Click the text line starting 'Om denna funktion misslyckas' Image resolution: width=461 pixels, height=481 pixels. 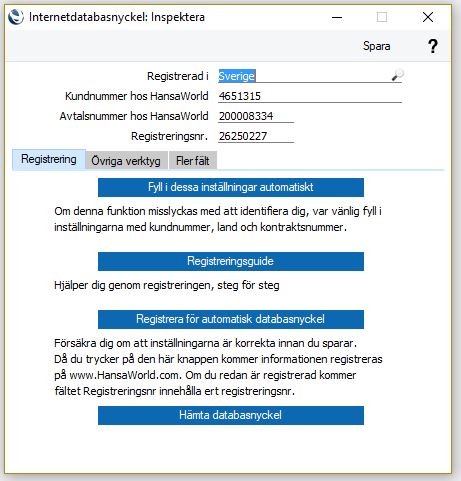pos(218,211)
